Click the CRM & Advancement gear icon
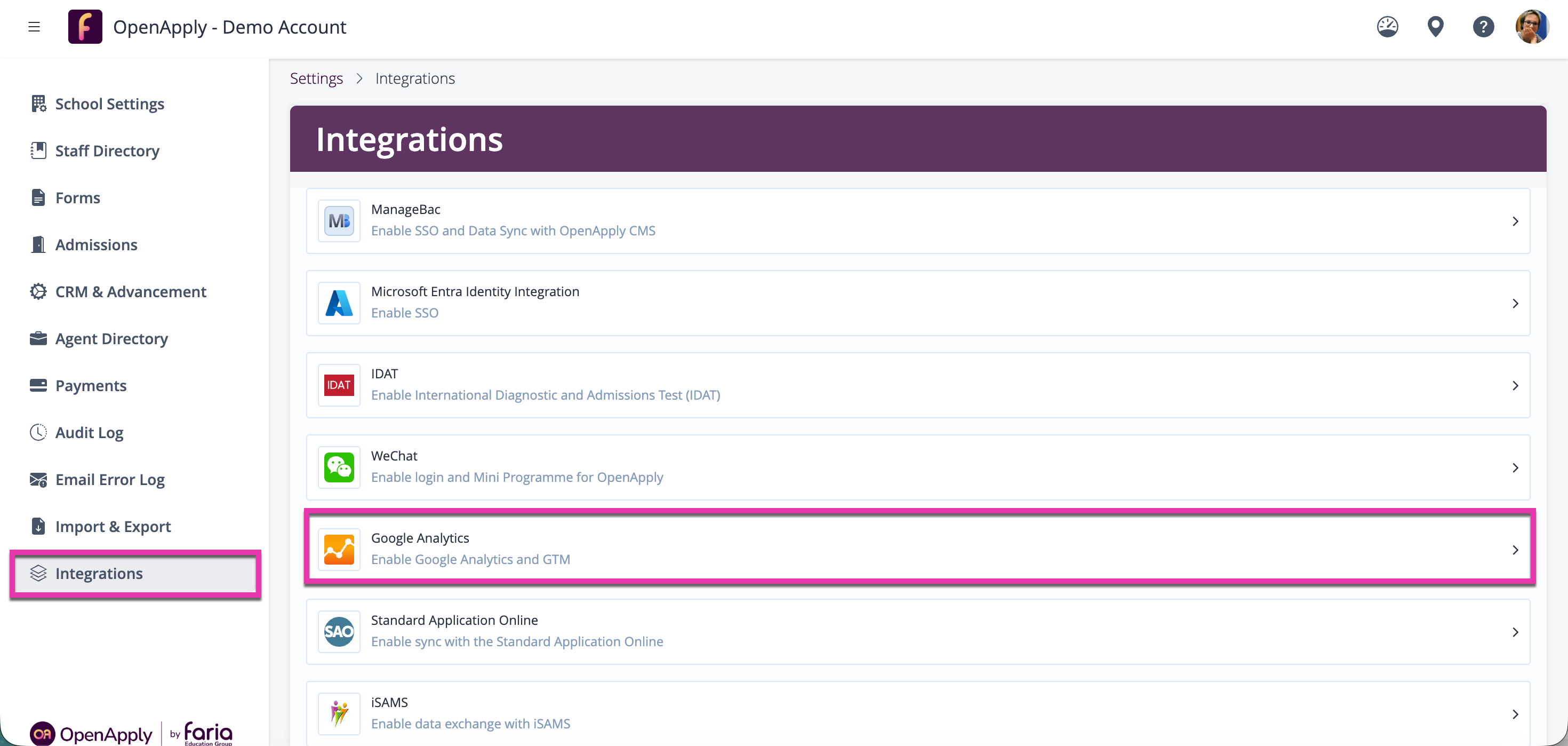Screen dimensions: 1568x746 [x=38, y=291]
